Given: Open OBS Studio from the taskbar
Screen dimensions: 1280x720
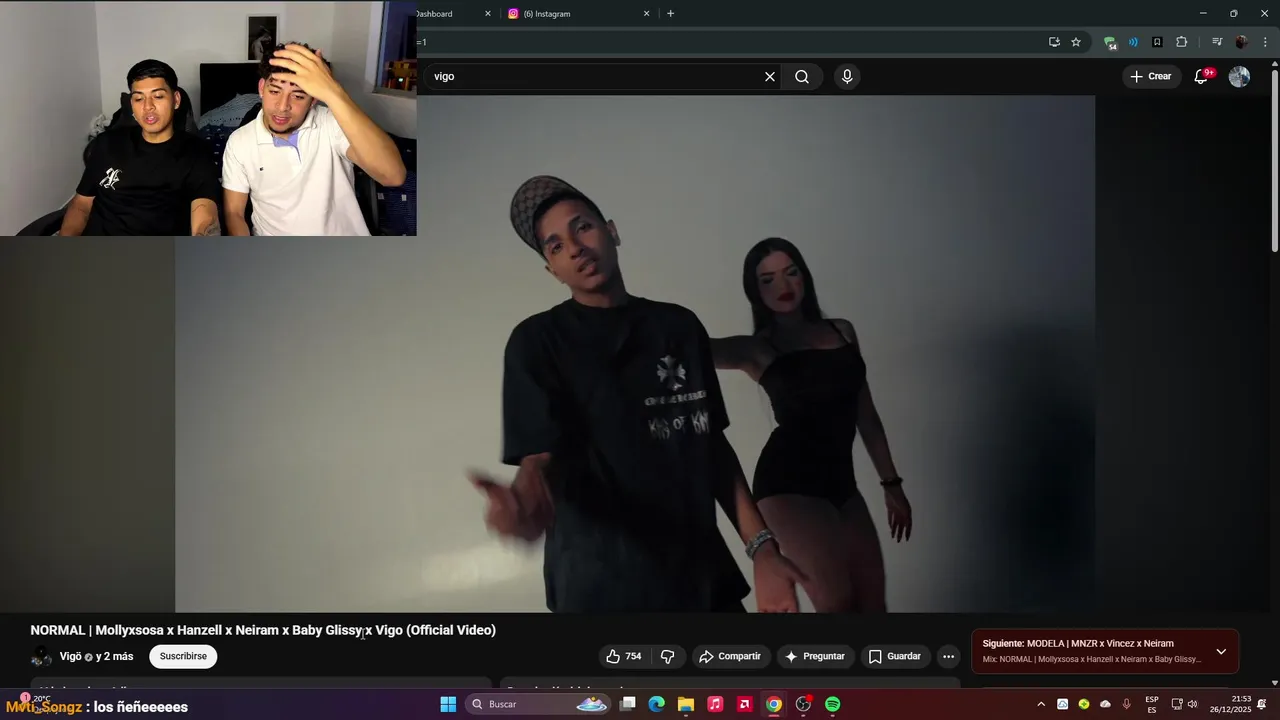Looking at the screenshot, I should (x=803, y=704).
